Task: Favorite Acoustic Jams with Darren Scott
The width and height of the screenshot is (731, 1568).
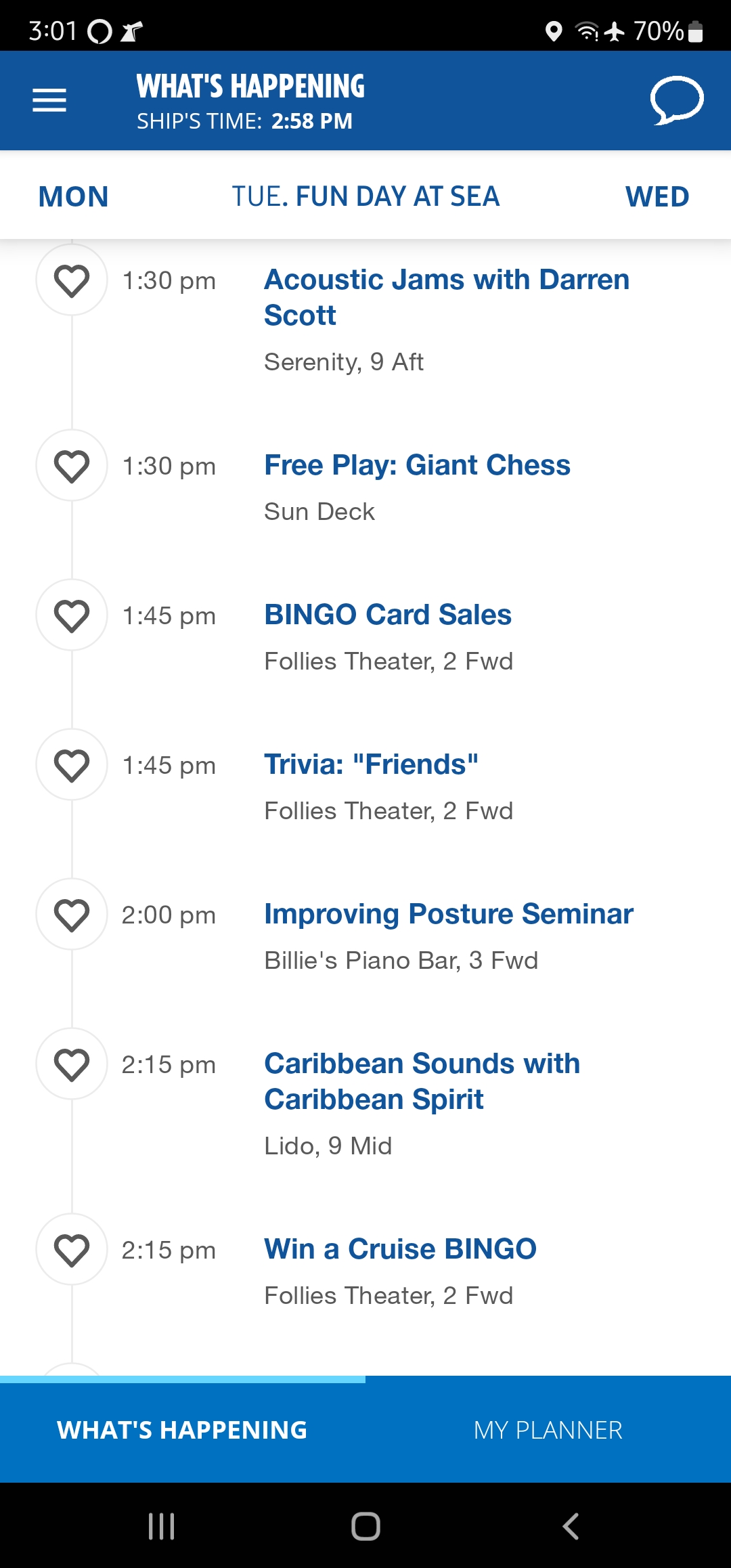Action: [x=72, y=280]
